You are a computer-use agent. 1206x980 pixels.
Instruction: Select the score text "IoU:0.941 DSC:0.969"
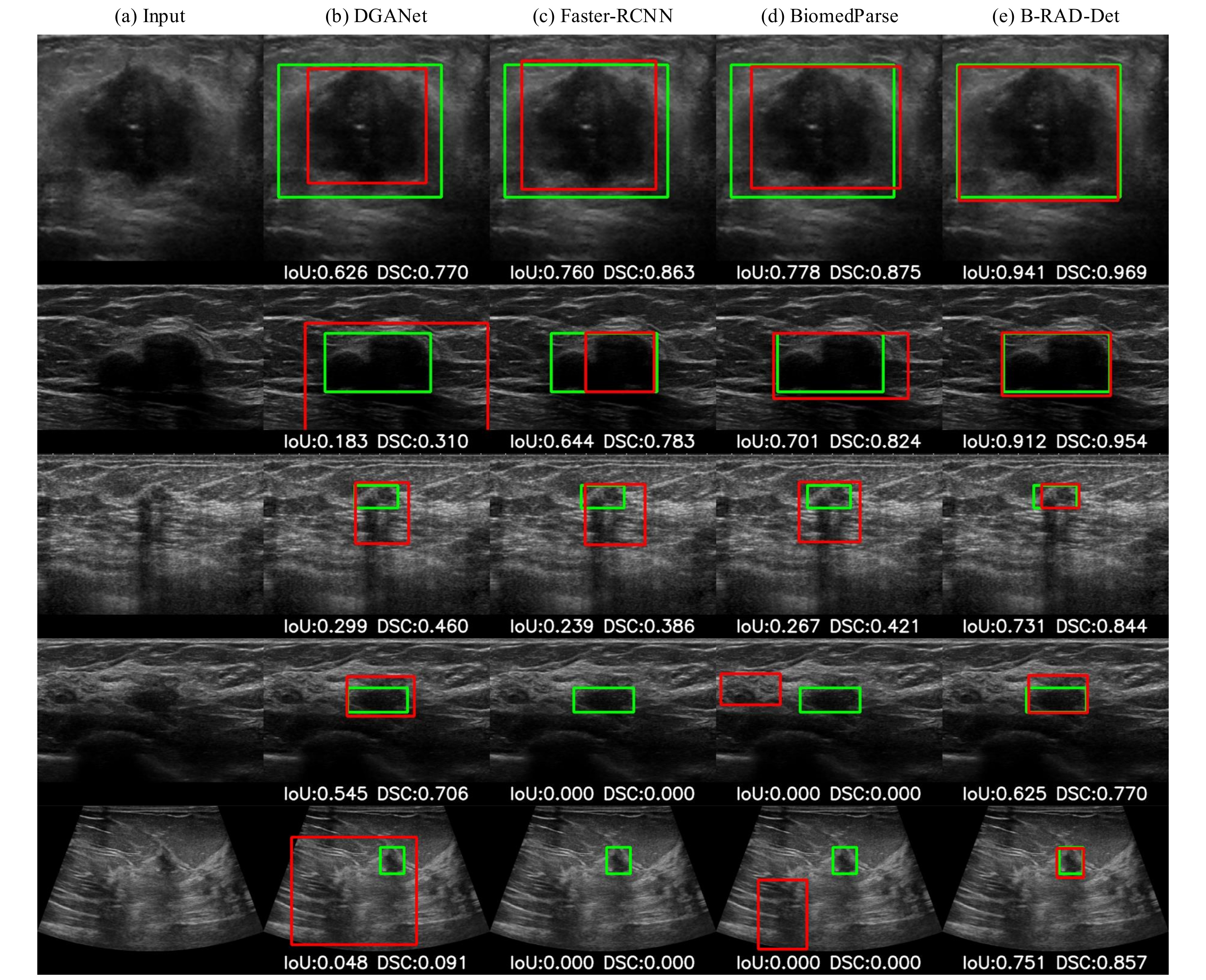pyautogui.click(x=1055, y=273)
